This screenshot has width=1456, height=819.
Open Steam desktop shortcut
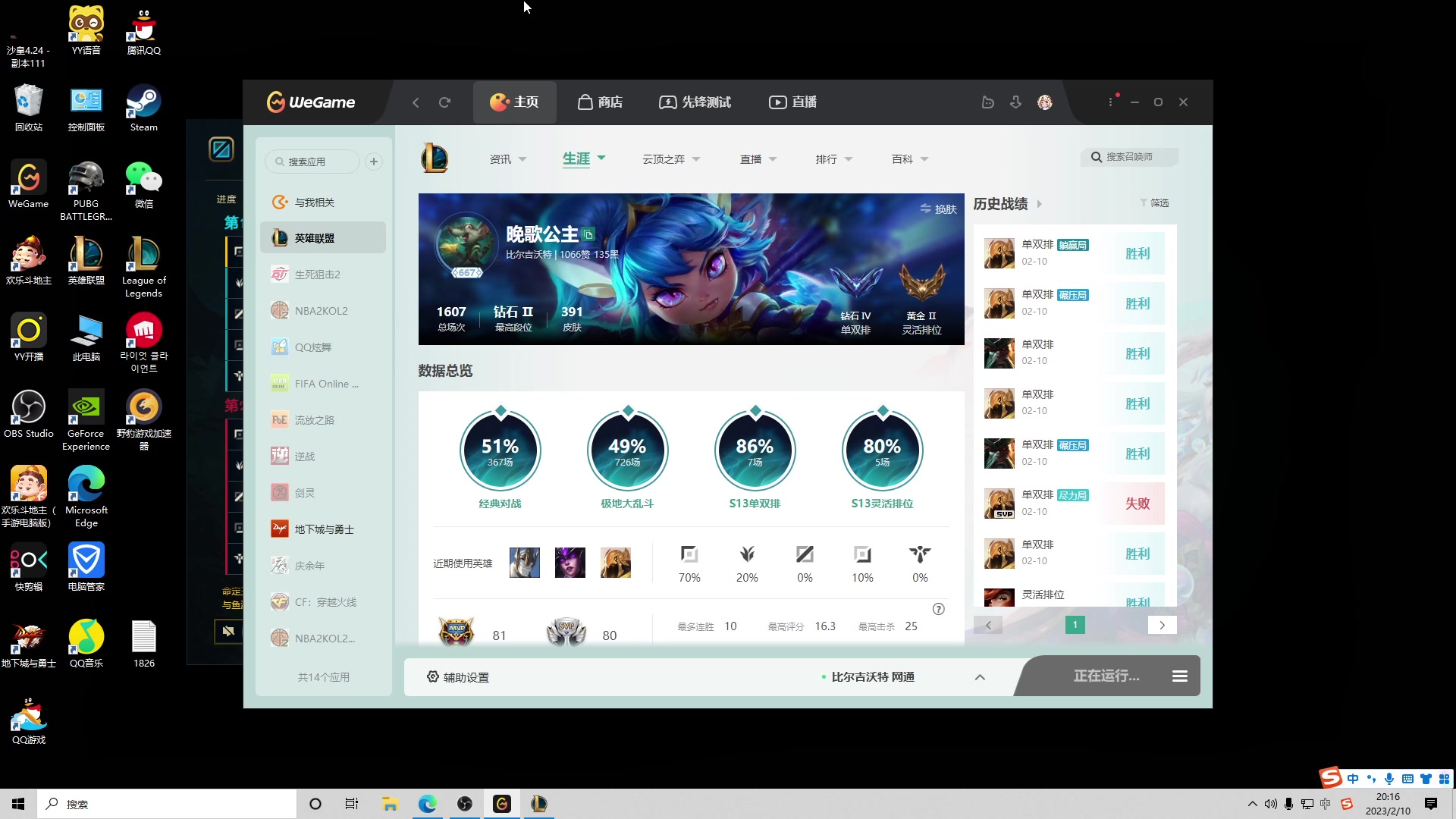click(143, 109)
